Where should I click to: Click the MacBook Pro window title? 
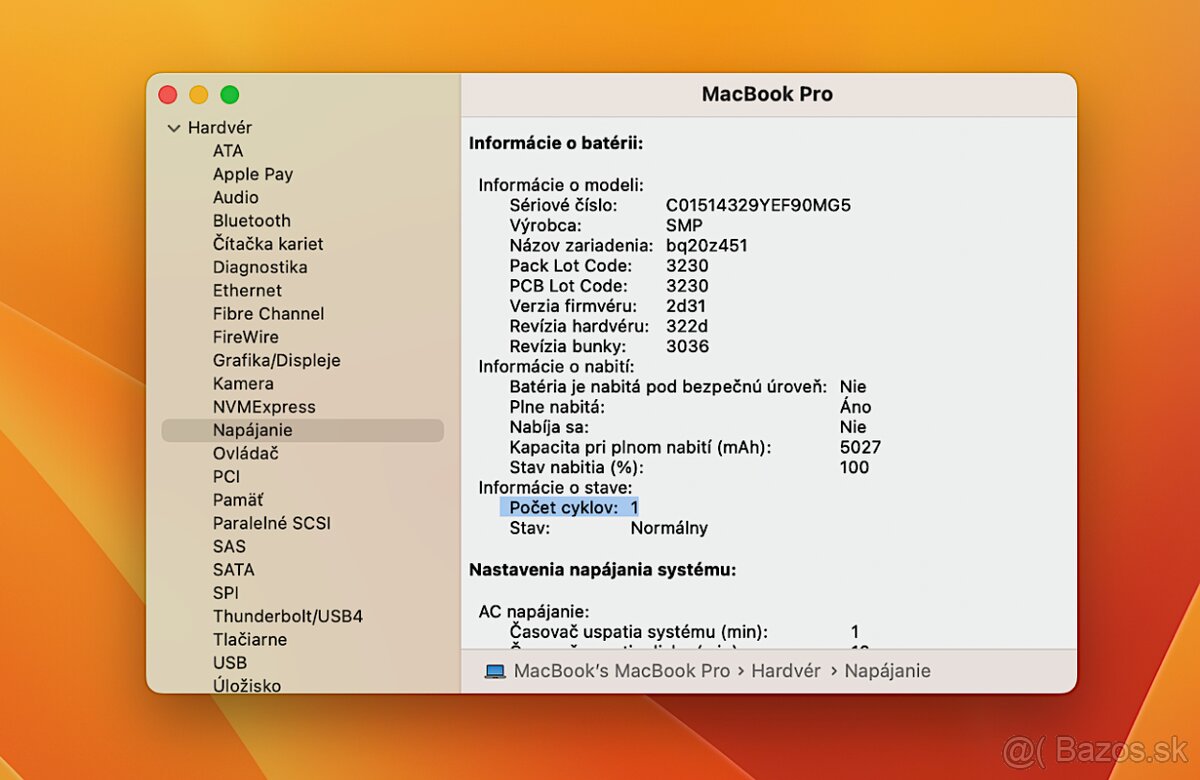point(767,94)
